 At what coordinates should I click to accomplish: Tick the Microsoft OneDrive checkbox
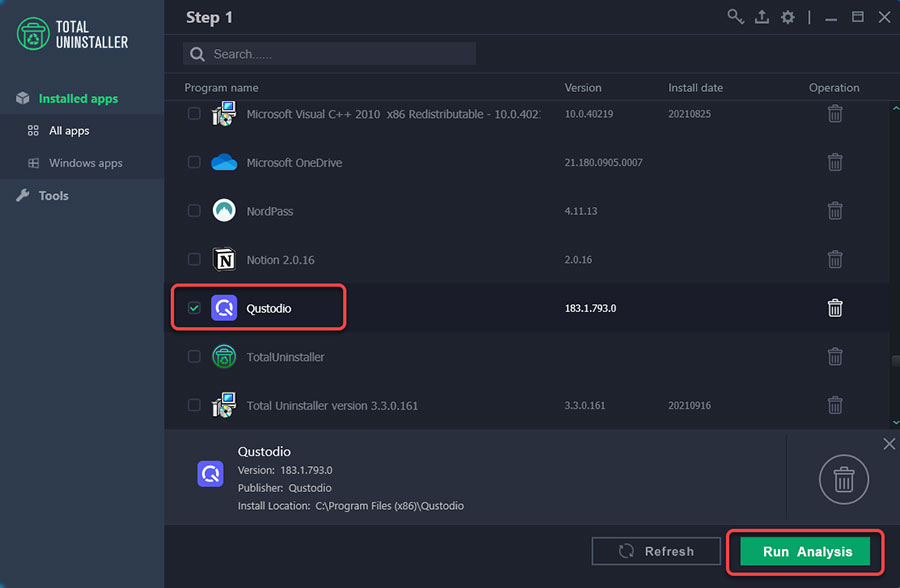[x=194, y=163]
